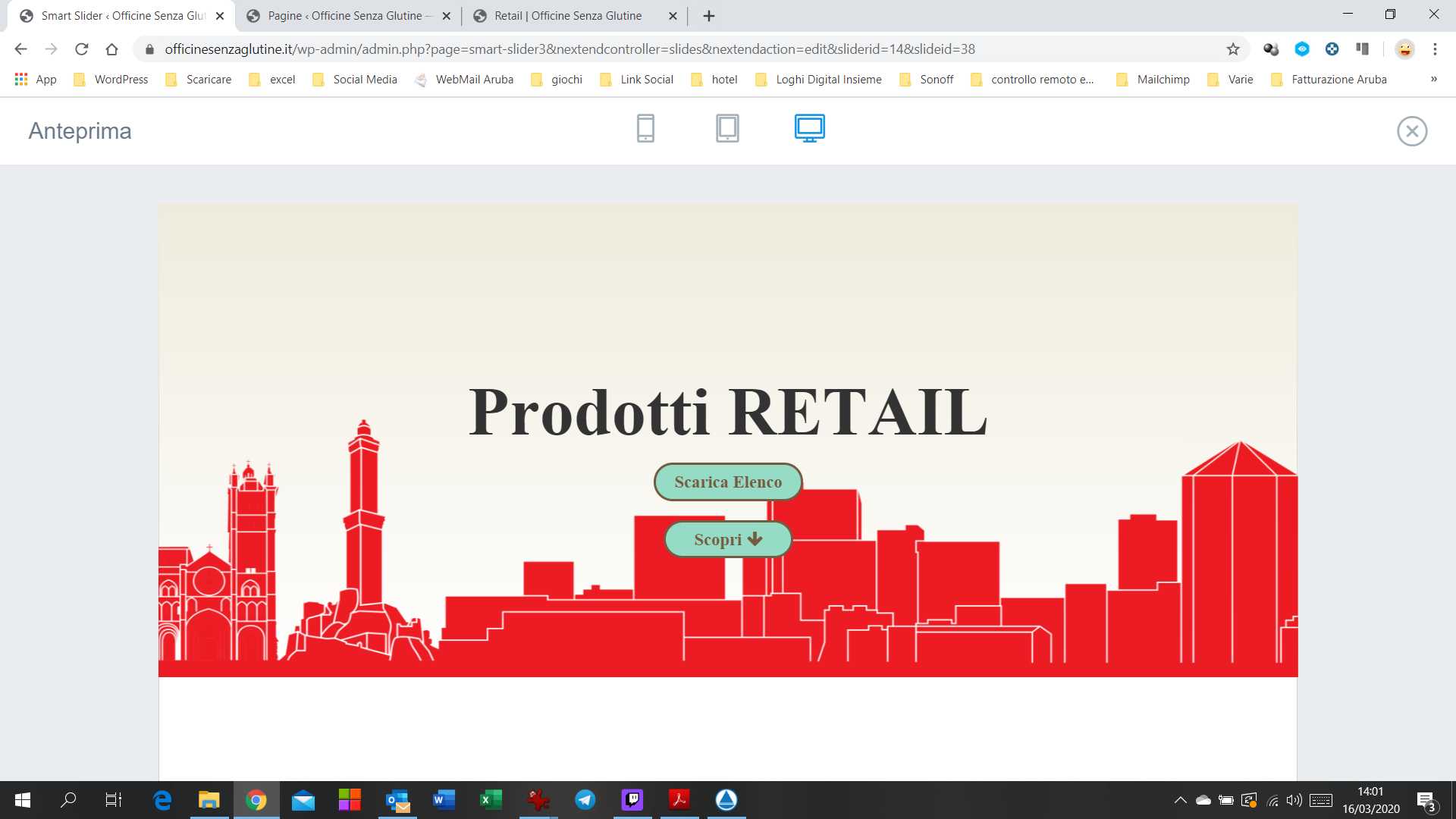Reload the current page
The width and height of the screenshot is (1456, 819).
81,49
